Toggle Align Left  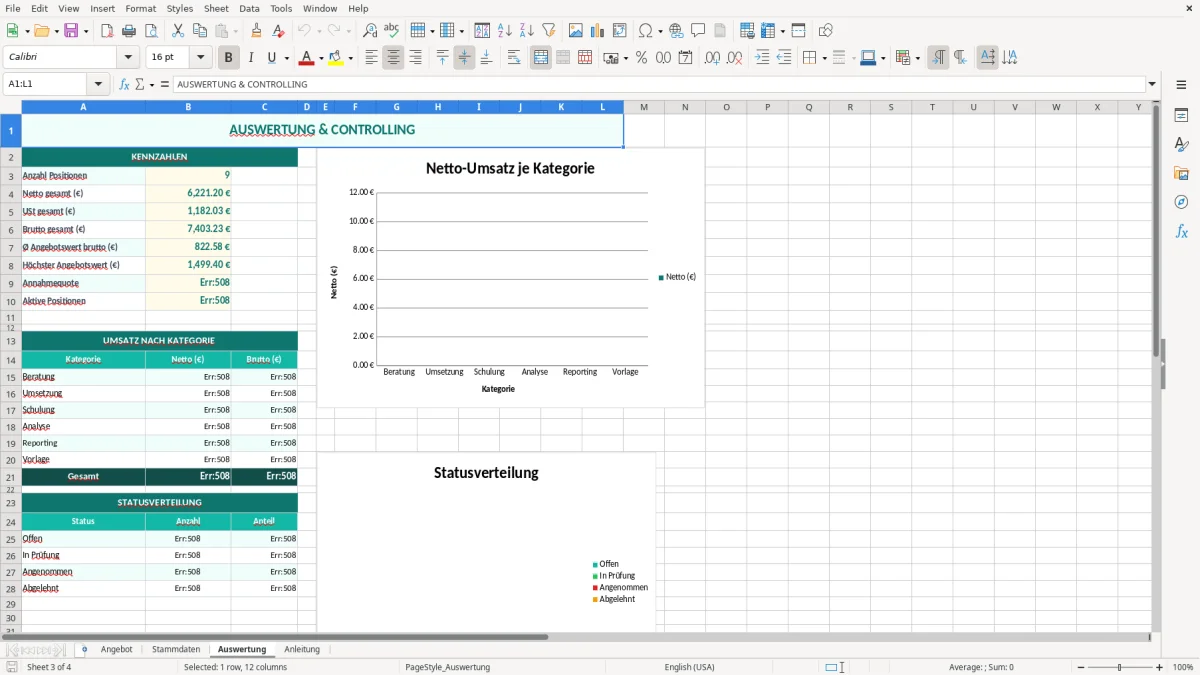click(371, 58)
